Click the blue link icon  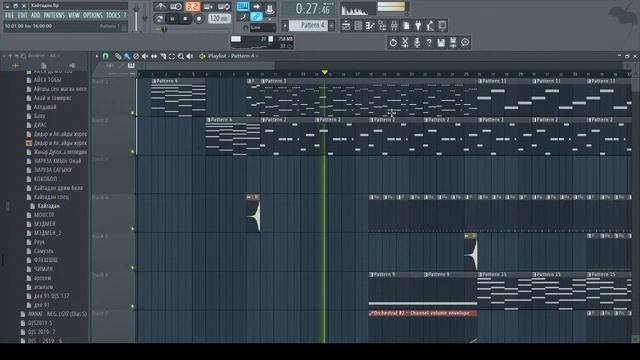click(256, 17)
